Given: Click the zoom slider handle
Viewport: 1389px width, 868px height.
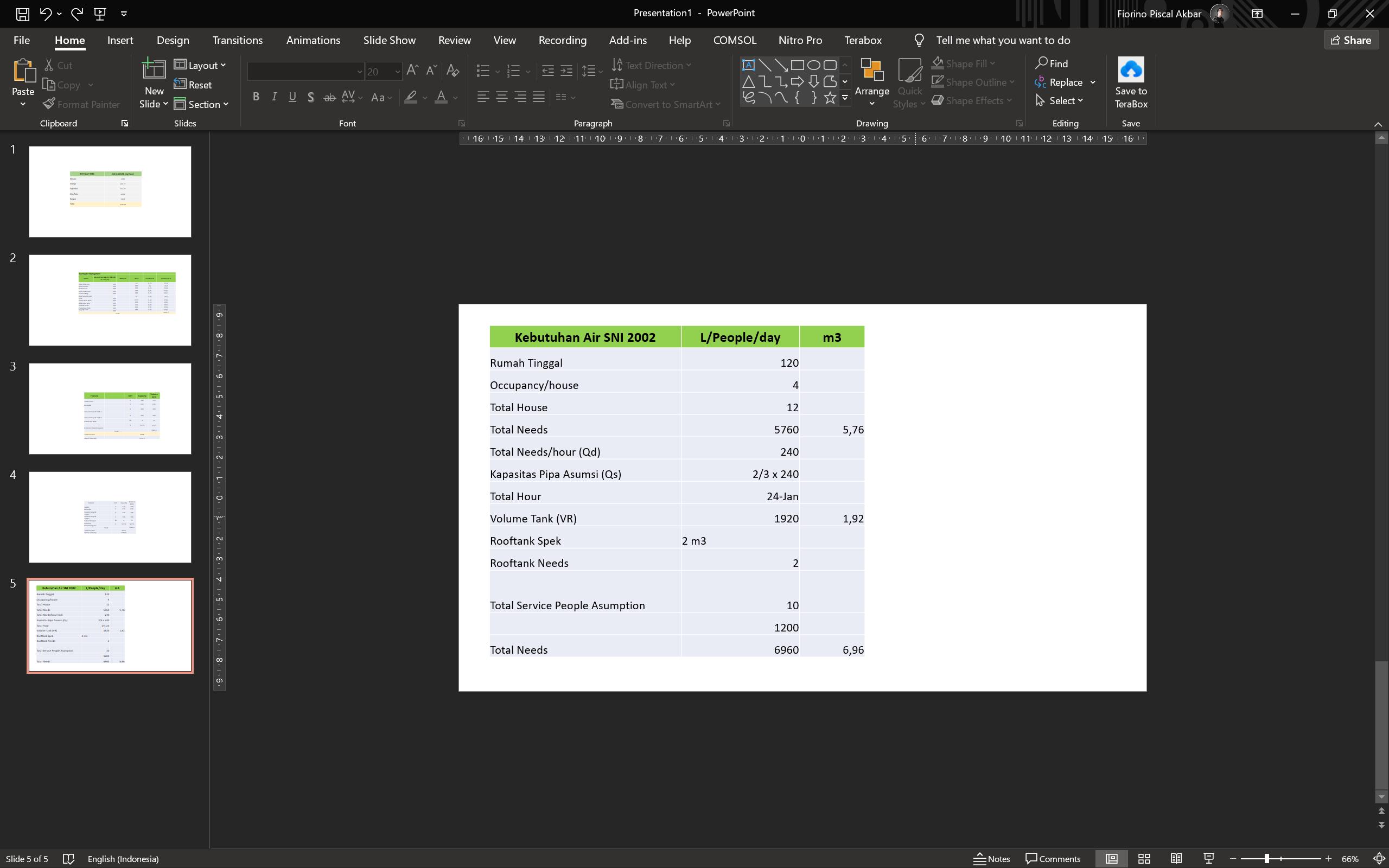Looking at the screenshot, I should [x=1266, y=859].
